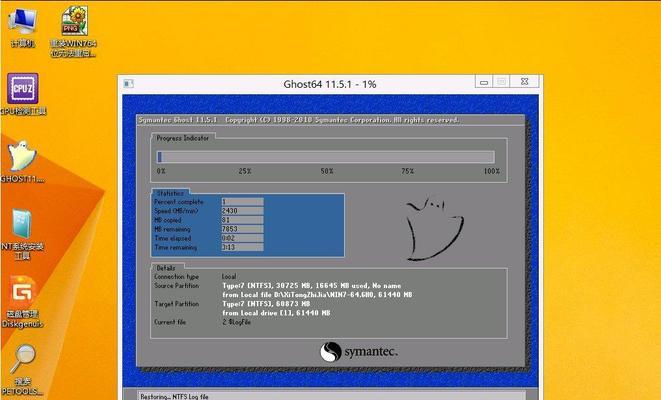Click the MB copied value field
This screenshot has width=661, height=400.
pyautogui.click(x=242, y=220)
